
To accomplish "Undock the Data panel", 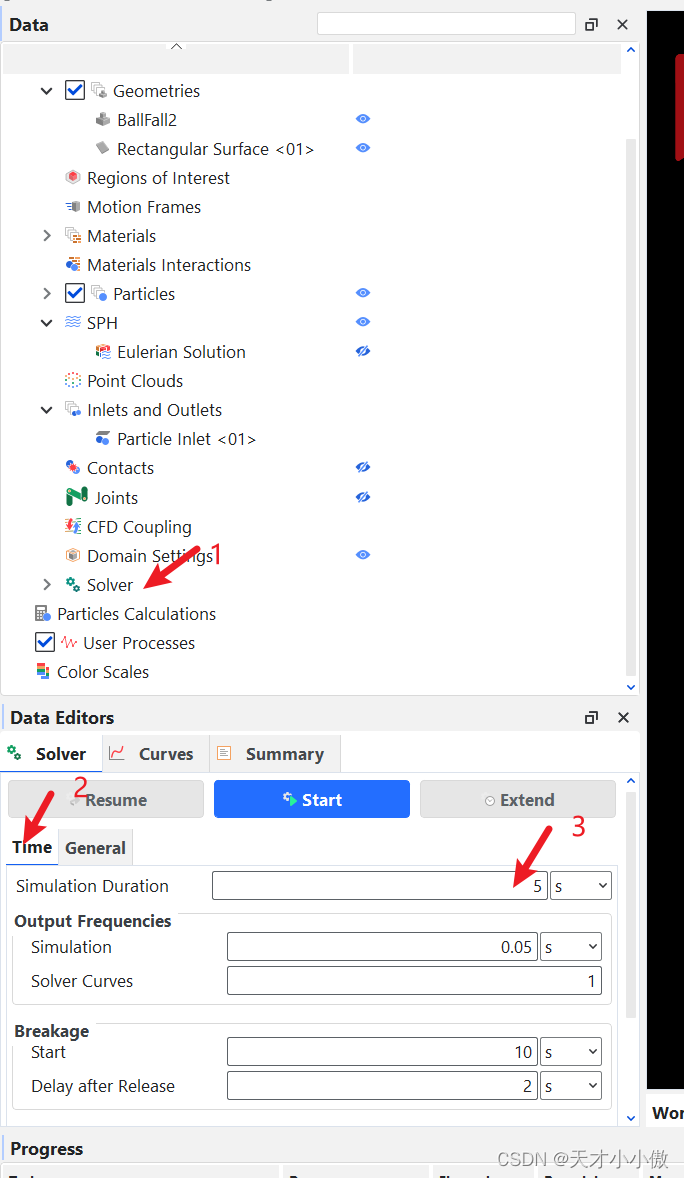I will tap(592, 25).
